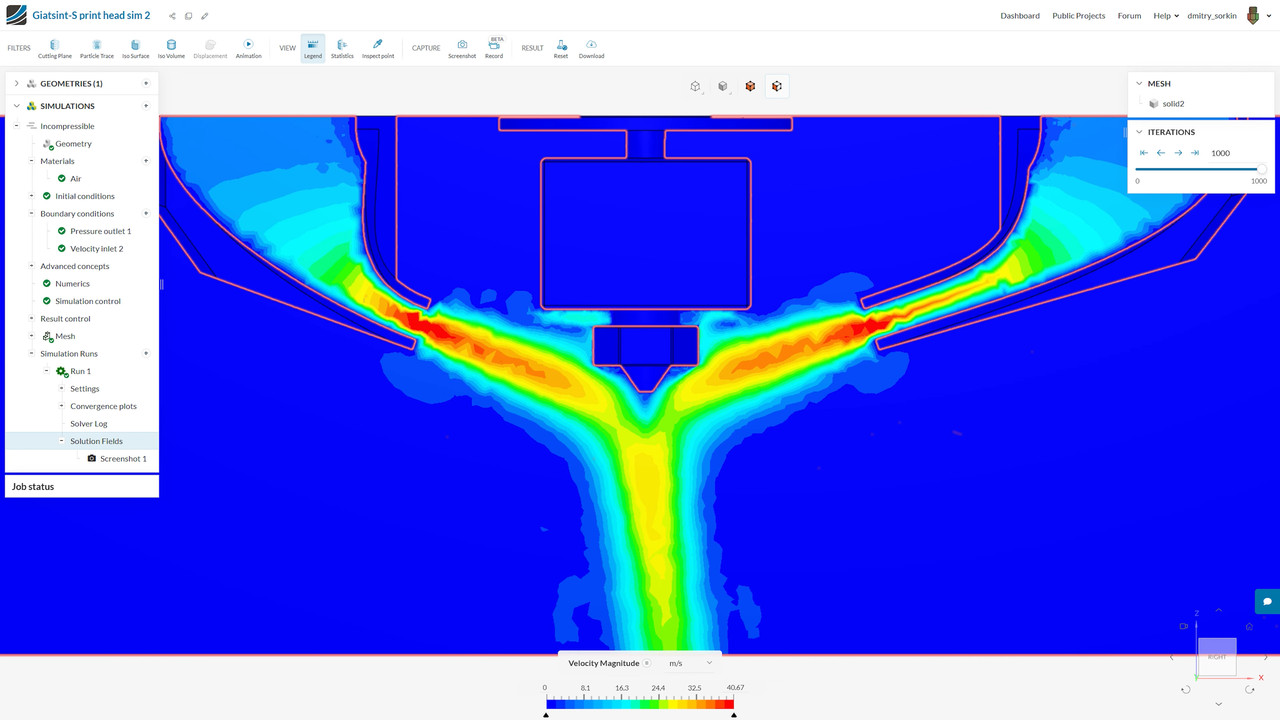
Task: Open the m/s units dropdown
Action: tap(691, 663)
